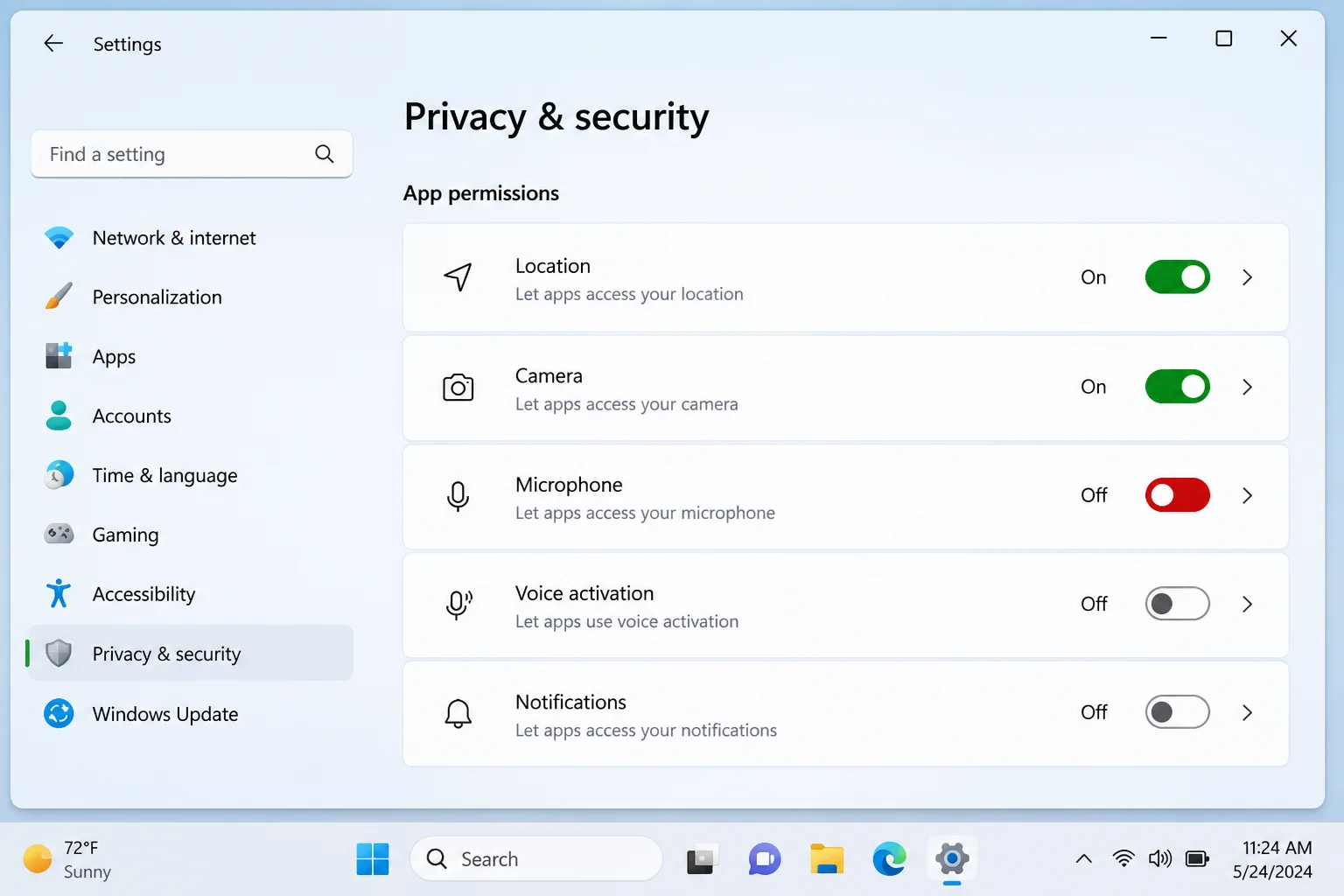This screenshot has height=896, width=1344.
Task: Click the Windows Update sync icon
Action: 59,713
